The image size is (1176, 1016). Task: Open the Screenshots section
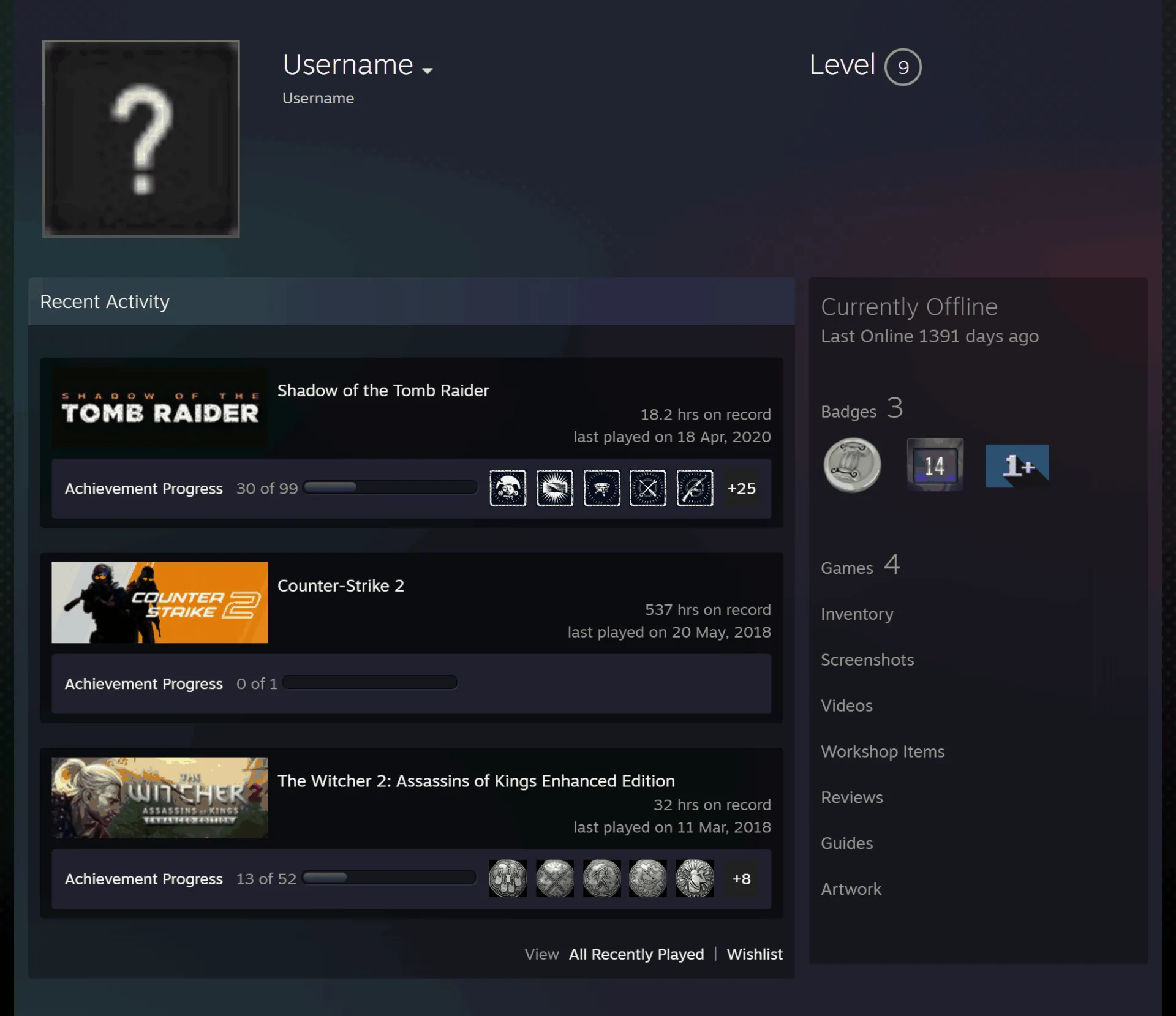(867, 660)
